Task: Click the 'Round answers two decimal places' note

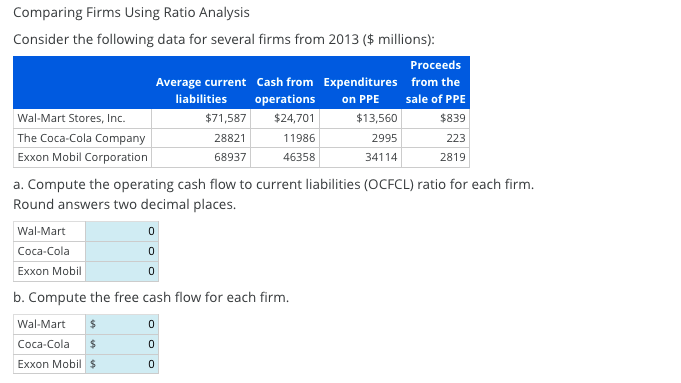Action: [125, 205]
